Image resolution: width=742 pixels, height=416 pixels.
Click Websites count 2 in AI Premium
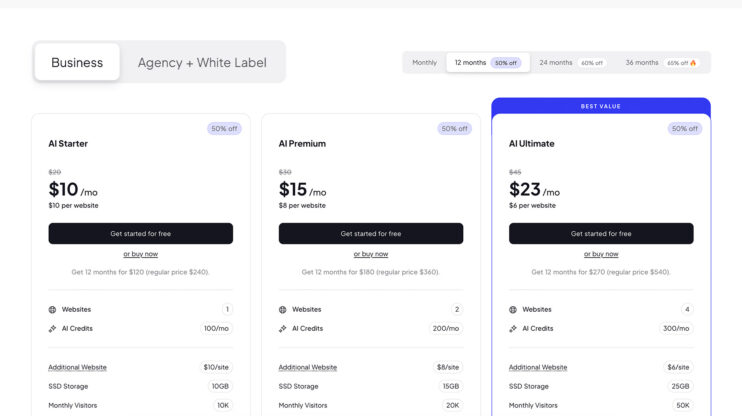[457, 310]
